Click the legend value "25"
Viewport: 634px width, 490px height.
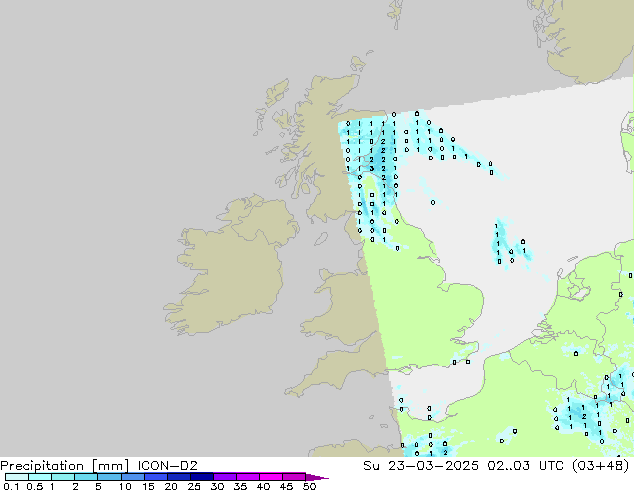coord(194,486)
